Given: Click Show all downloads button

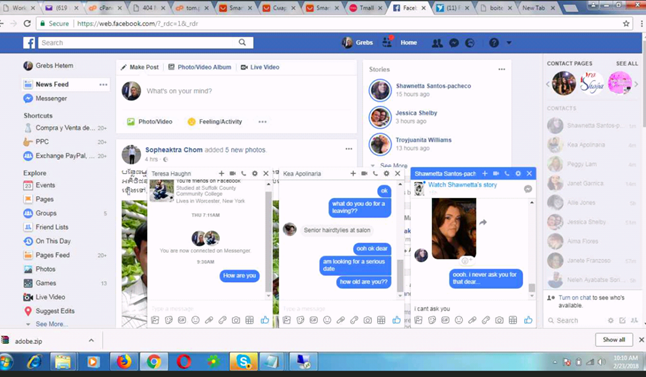Looking at the screenshot, I should point(614,340).
